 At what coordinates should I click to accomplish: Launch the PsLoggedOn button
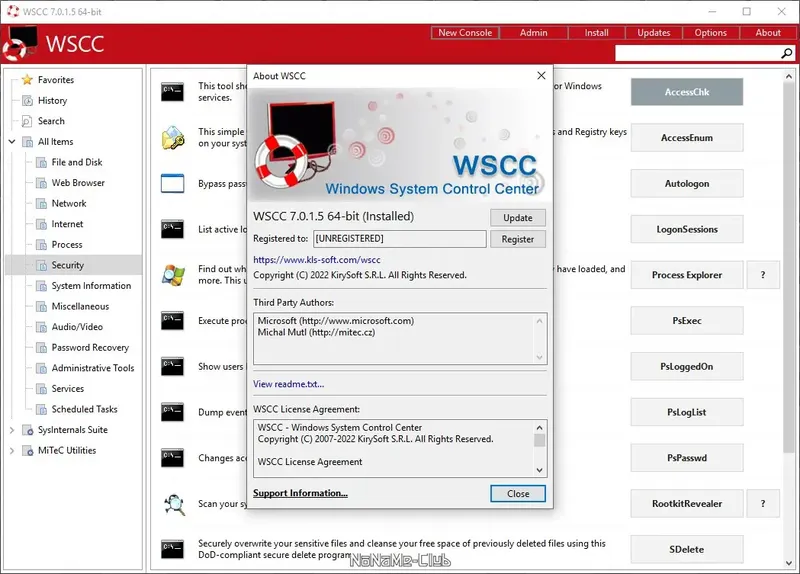point(687,367)
